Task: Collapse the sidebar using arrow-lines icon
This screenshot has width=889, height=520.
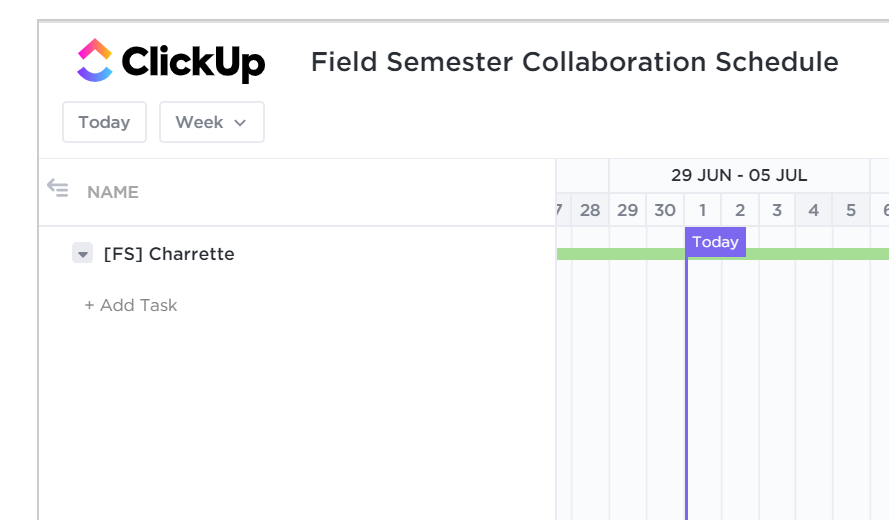Action: (58, 188)
